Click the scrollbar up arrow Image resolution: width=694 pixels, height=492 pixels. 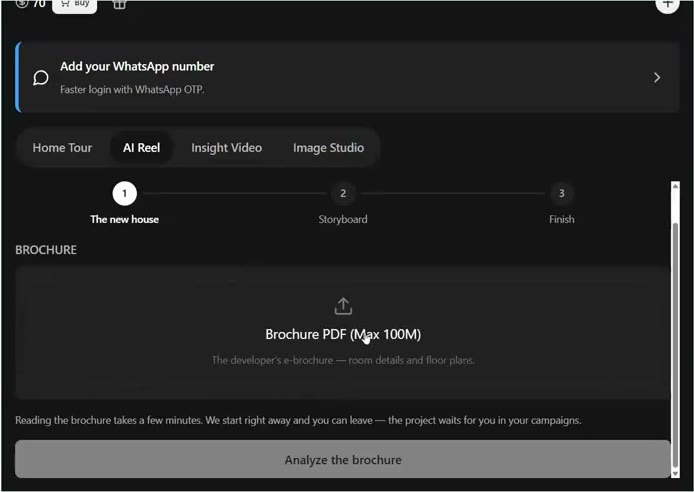click(675, 186)
